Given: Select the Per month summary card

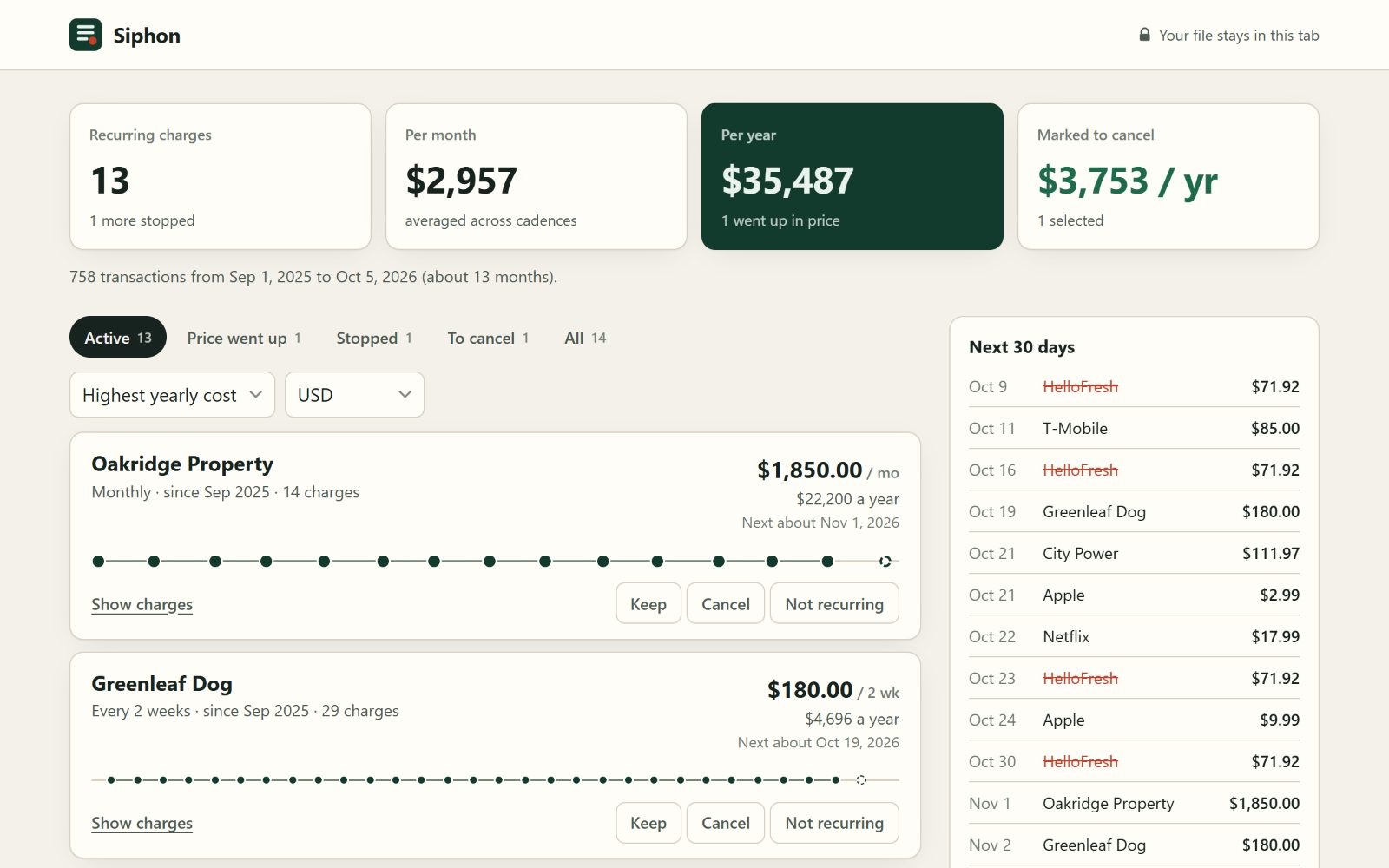Looking at the screenshot, I should [537, 176].
